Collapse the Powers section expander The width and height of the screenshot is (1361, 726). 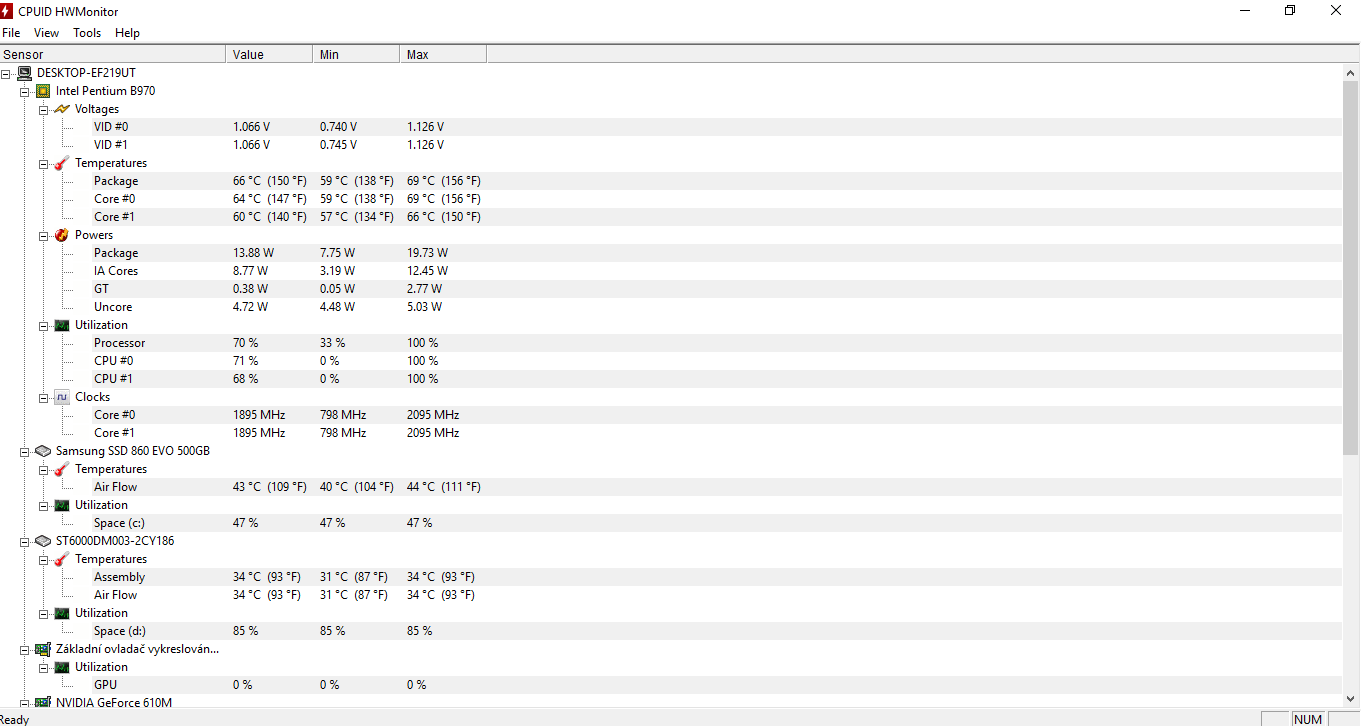point(44,235)
